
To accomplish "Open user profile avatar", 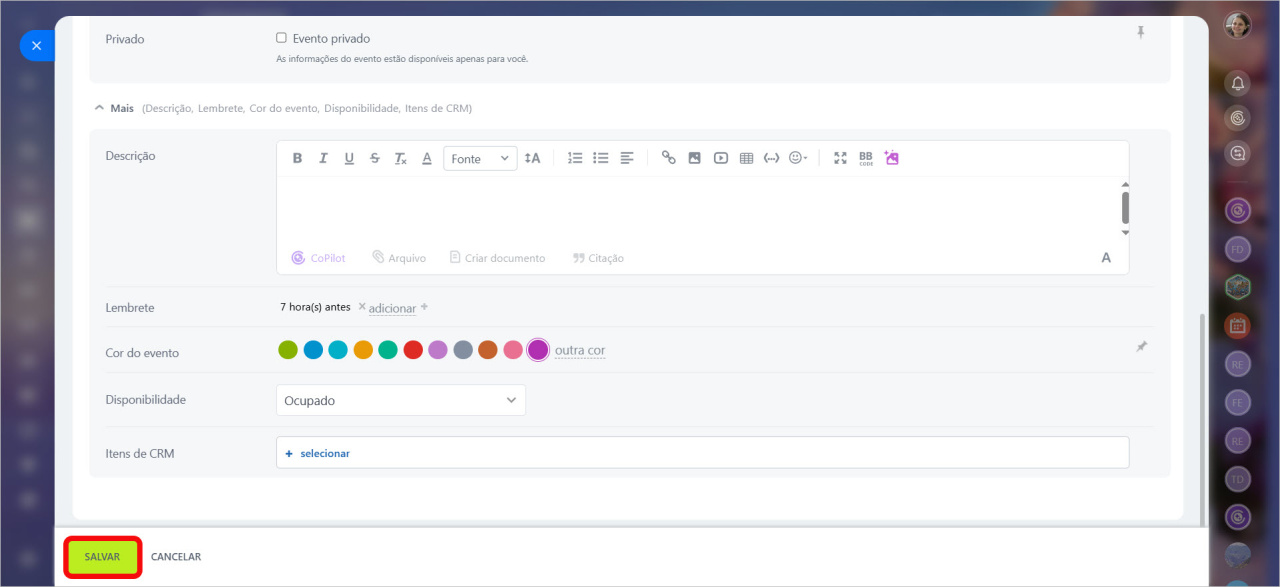I will (x=1238, y=25).
